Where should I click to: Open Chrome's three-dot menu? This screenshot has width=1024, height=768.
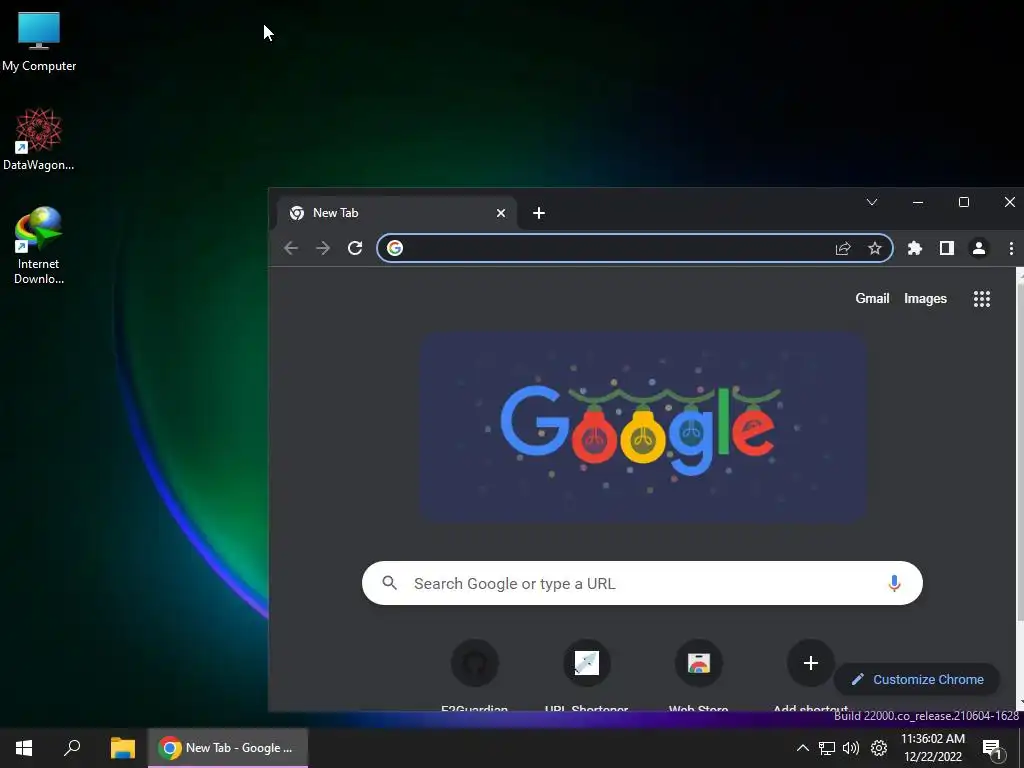click(x=1011, y=248)
